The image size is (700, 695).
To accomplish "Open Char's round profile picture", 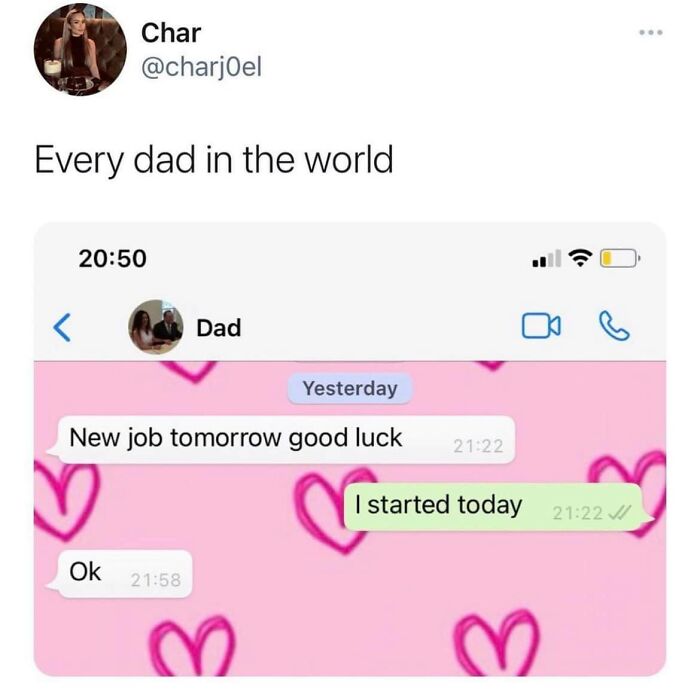I will pos(80,50).
